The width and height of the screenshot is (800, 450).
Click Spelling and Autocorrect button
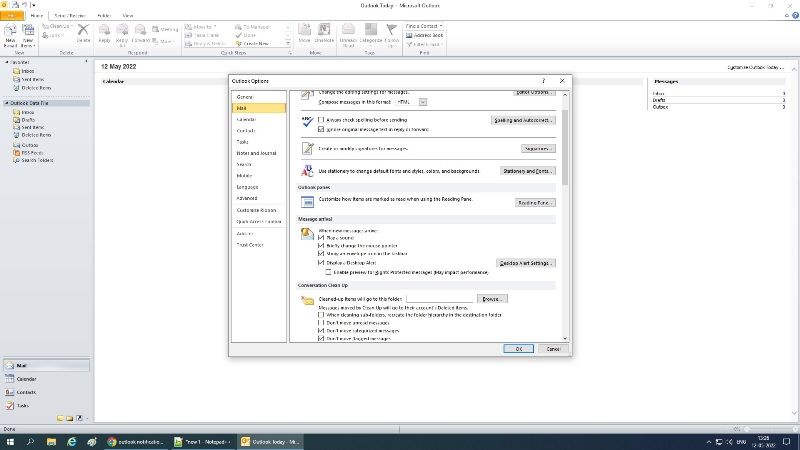[x=523, y=120]
